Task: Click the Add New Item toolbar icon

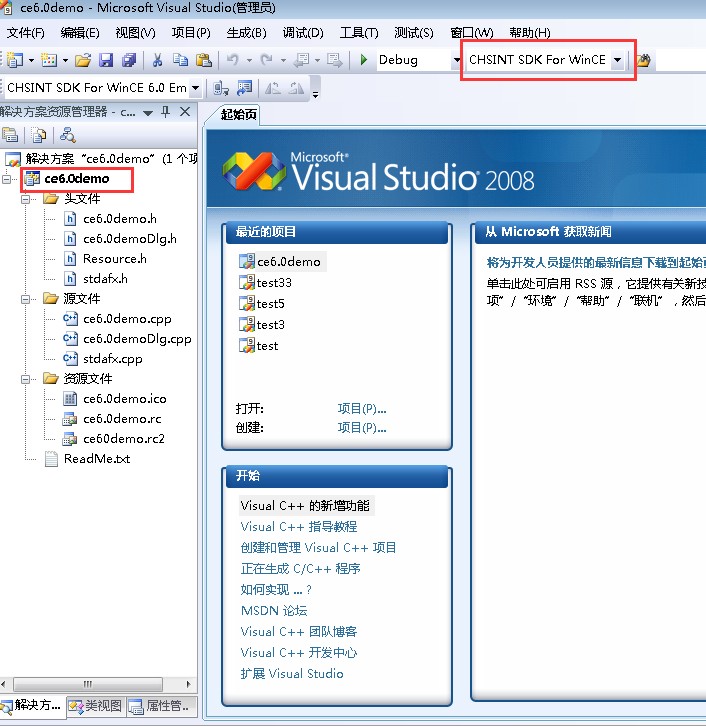Action: 49,60
